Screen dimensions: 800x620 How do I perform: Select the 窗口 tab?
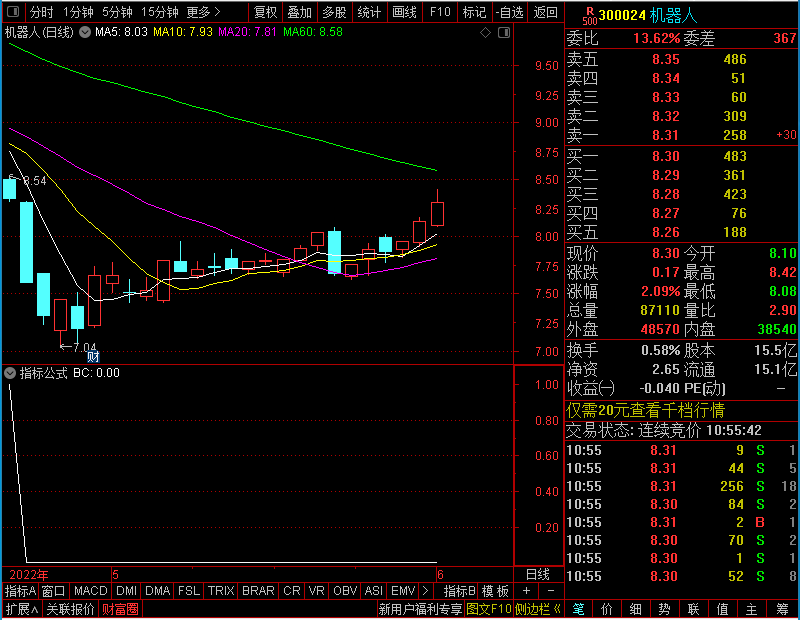(54, 591)
